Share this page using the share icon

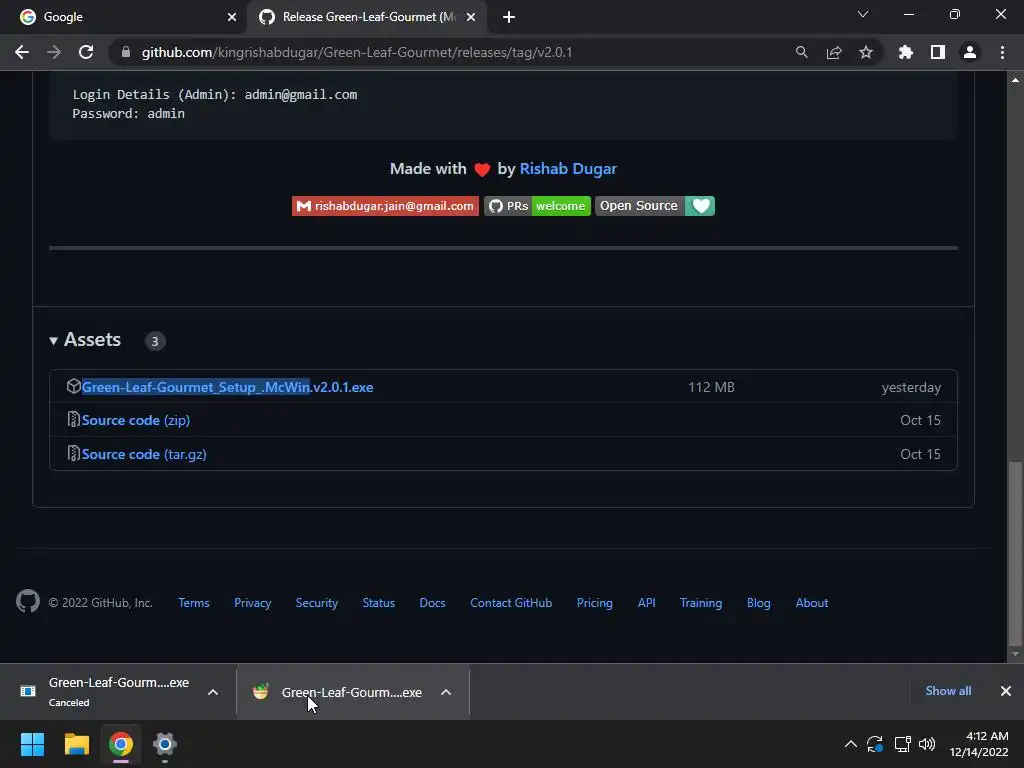point(834,52)
